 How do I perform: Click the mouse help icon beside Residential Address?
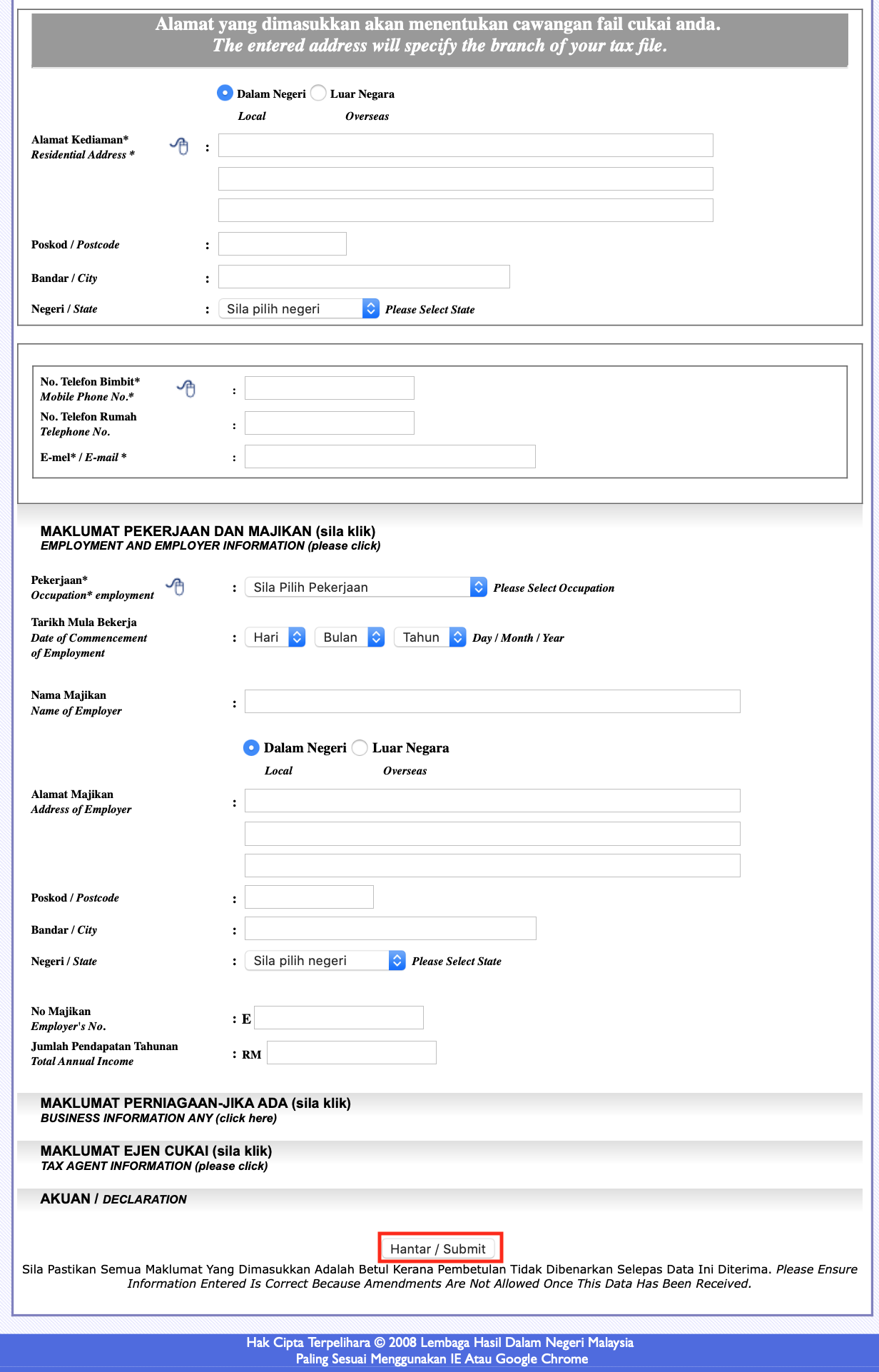tap(180, 146)
